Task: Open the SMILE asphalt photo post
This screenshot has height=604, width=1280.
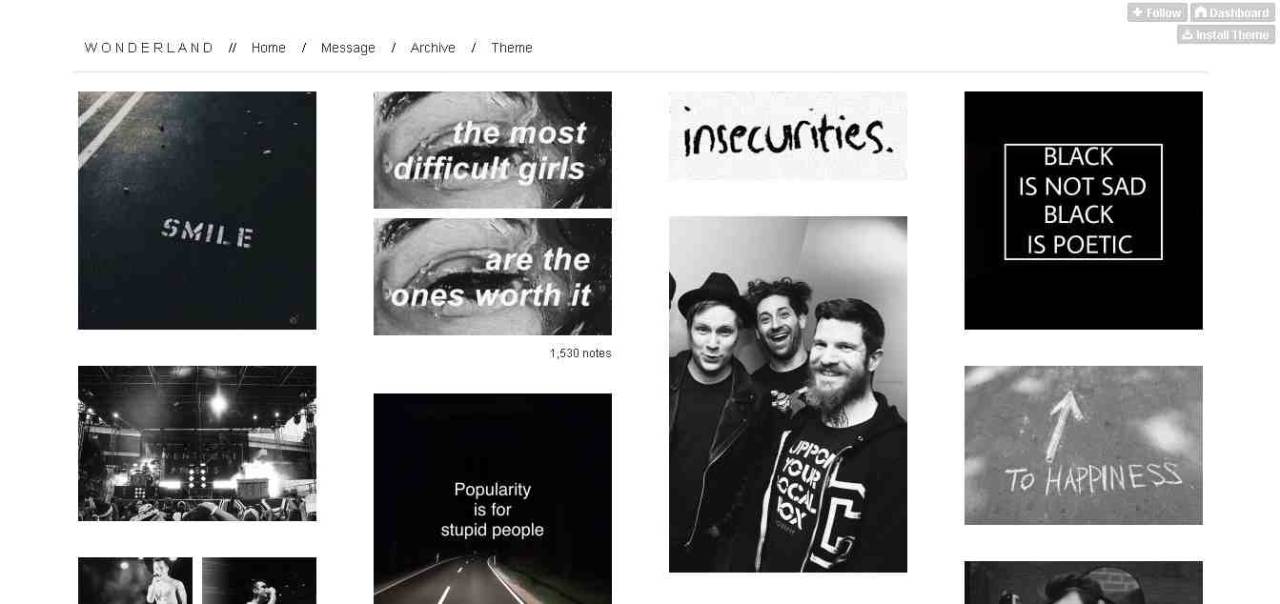Action: [x=197, y=210]
